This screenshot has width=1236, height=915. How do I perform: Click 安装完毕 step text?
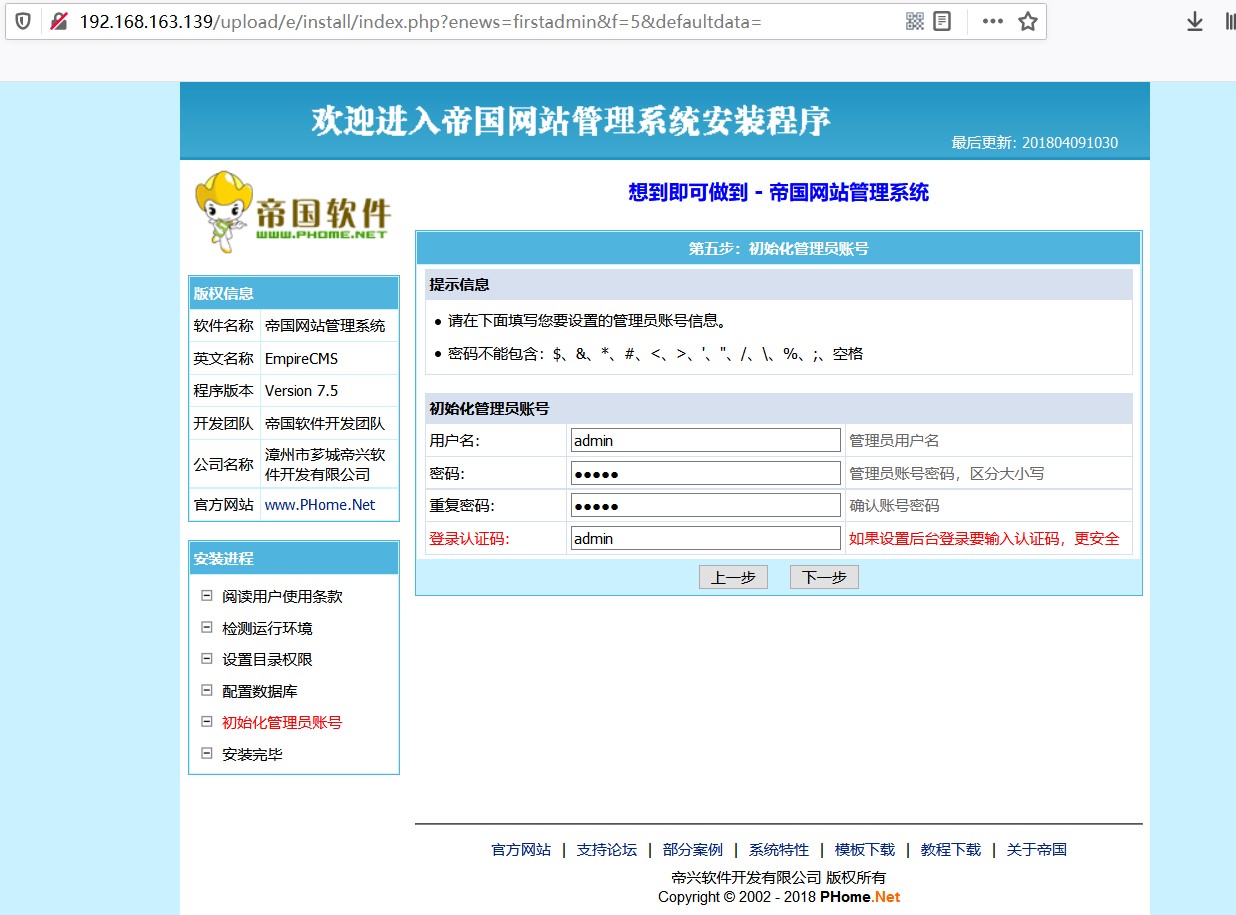pos(252,754)
